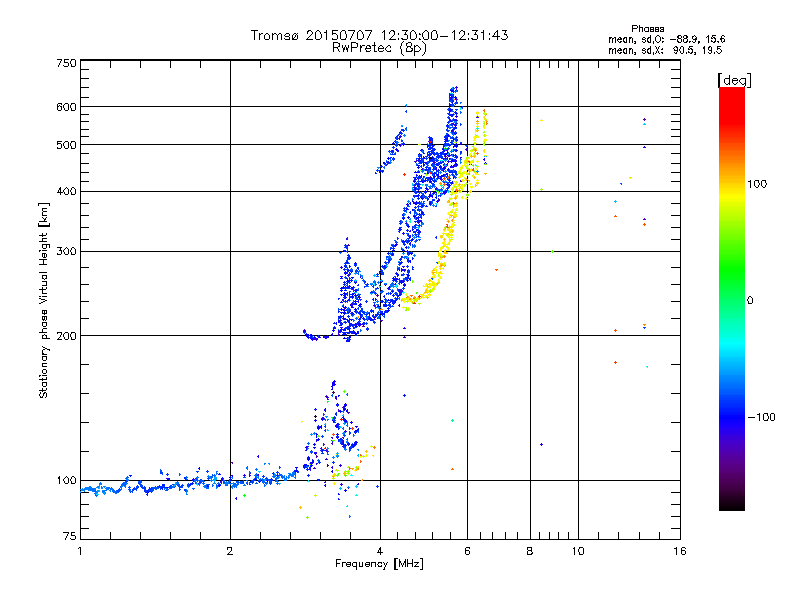Click the x-axis '16' tick label
The height and width of the screenshot is (600, 800).
tap(680, 551)
